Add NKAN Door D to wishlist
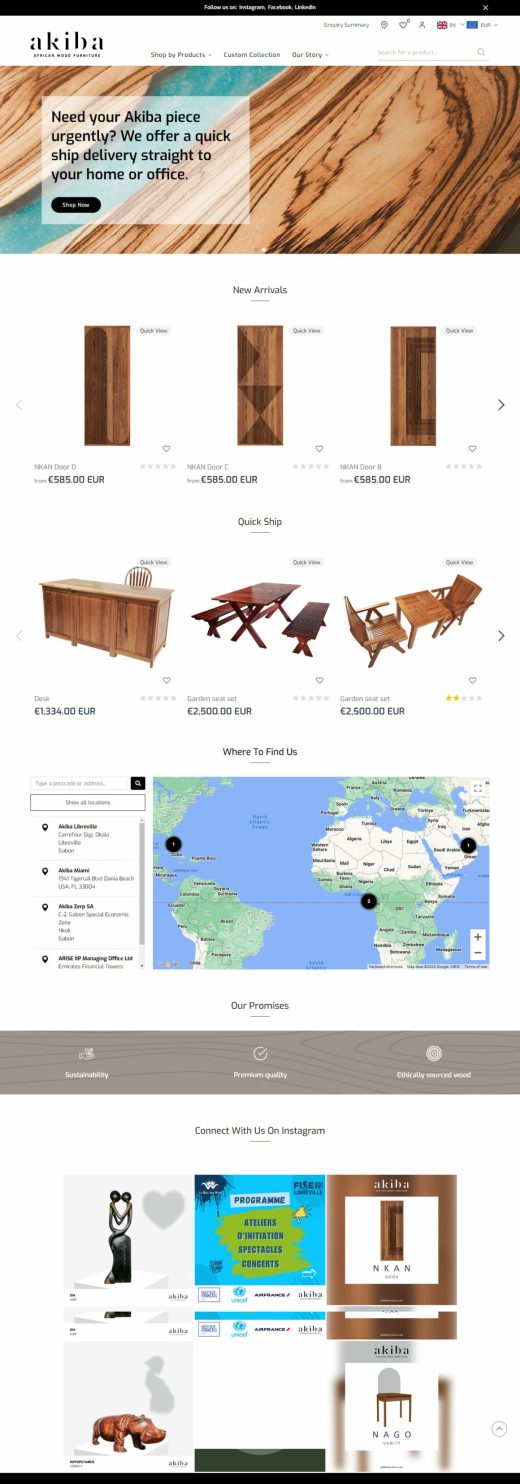 [x=166, y=449]
